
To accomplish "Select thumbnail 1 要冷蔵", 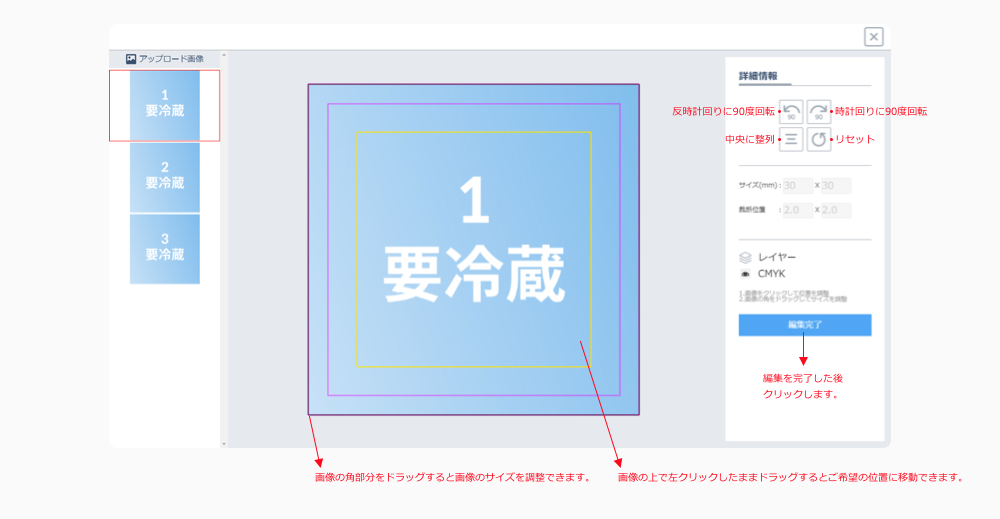I will (165, 105).
